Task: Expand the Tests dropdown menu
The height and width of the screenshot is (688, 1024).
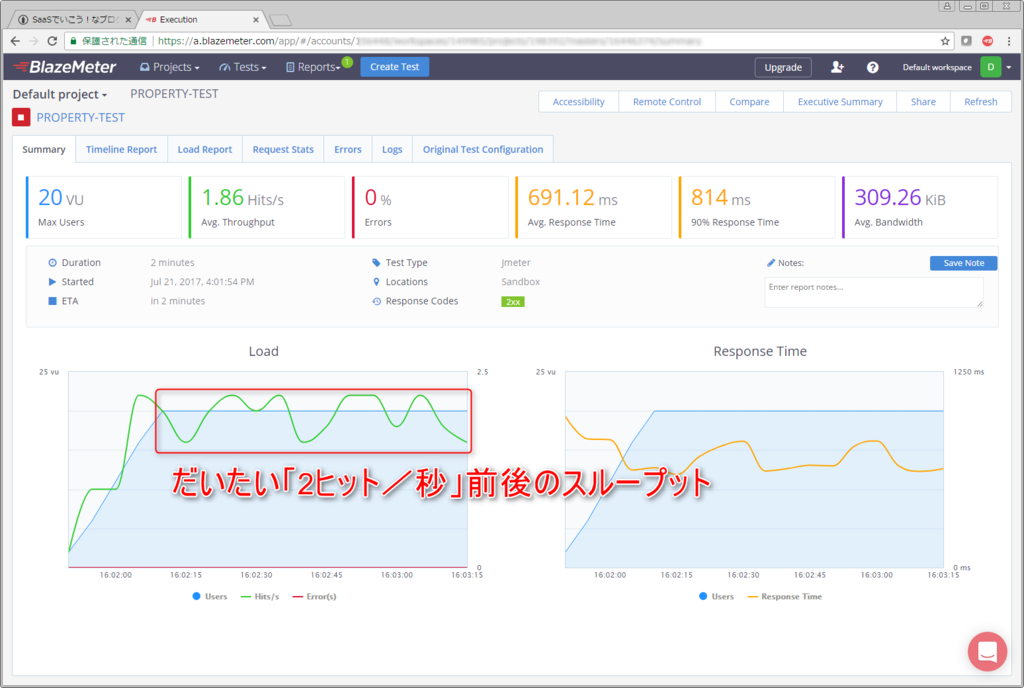Action: (x=243, y=67)
